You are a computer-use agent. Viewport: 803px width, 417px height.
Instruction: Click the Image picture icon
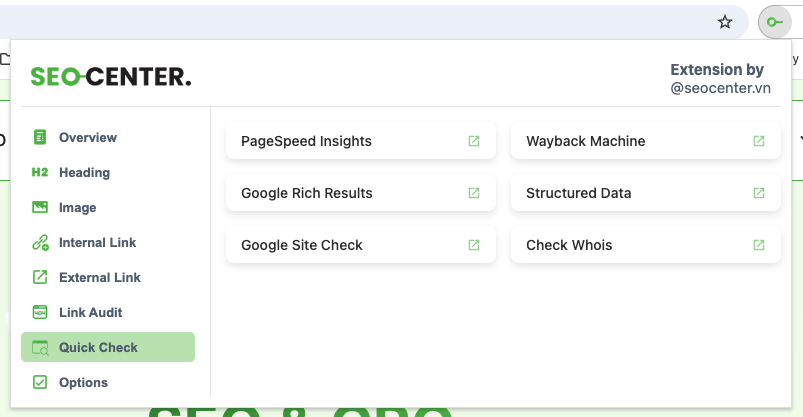click(40, 207)
